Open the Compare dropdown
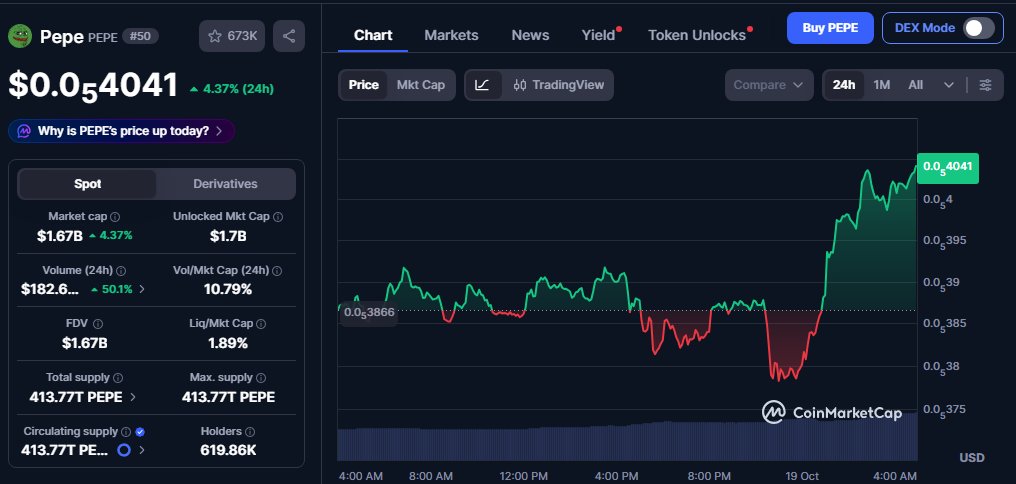The width and height of the screenshot is (1016, 484). coord(769,85)
